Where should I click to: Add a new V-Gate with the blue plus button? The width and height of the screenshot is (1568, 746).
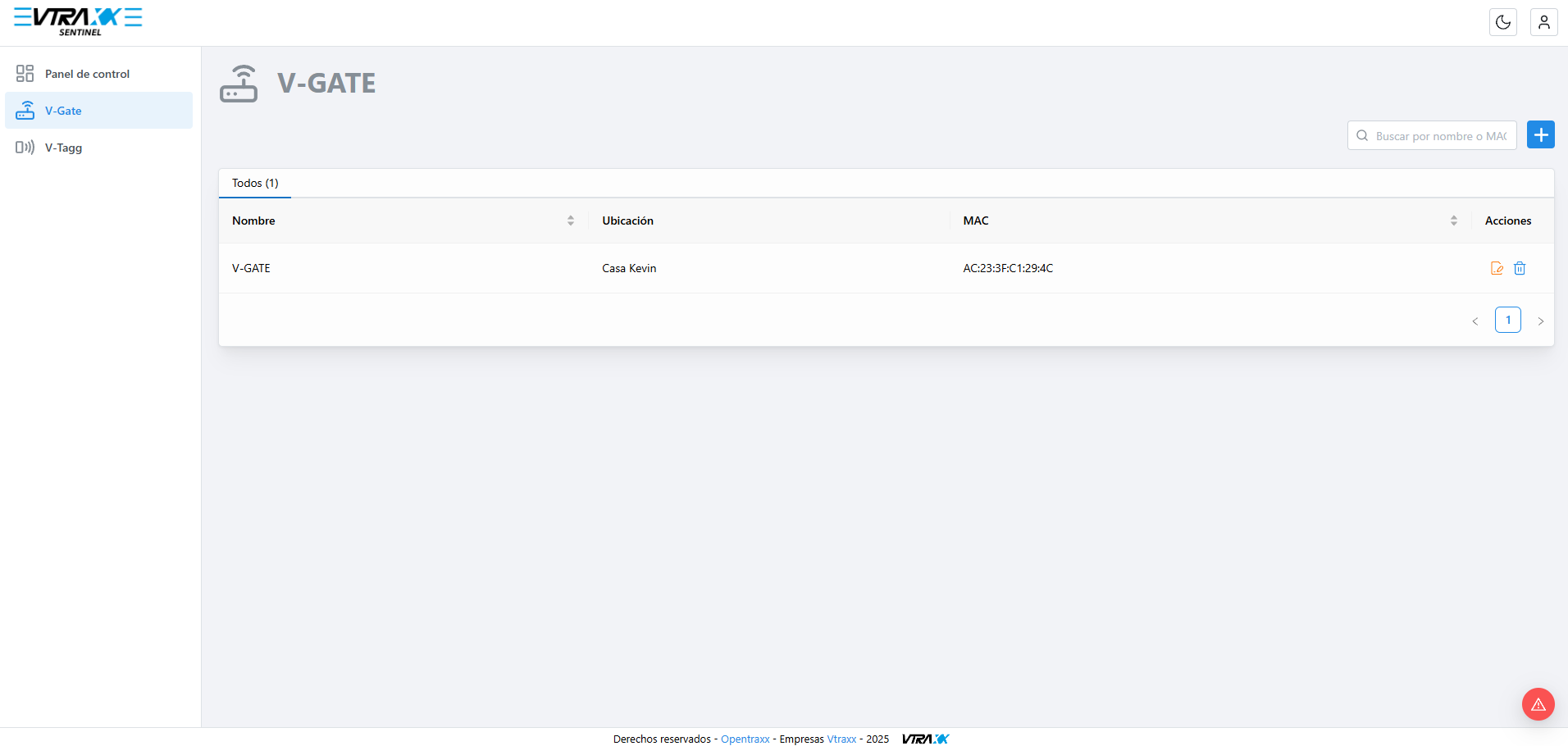pos(1541,134)
